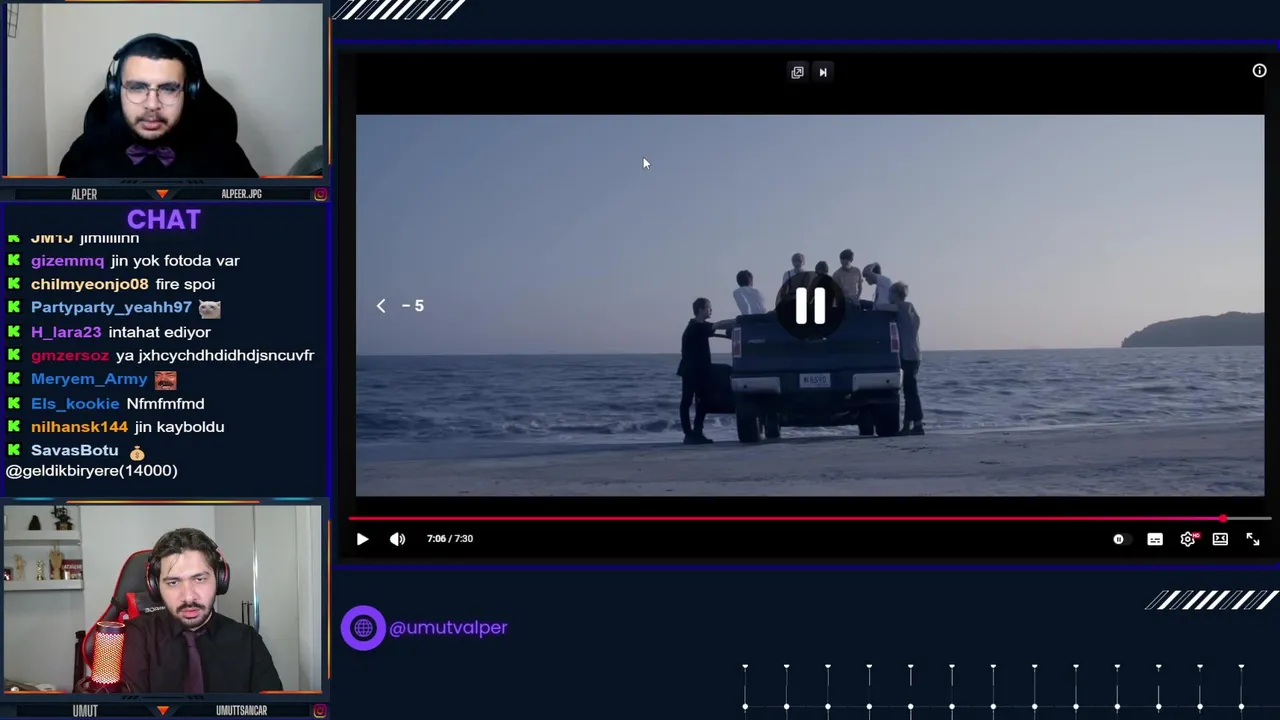Click the message "fire spoi"
The height and width of the screenshot is (720, 1280).
pos(185,285)
